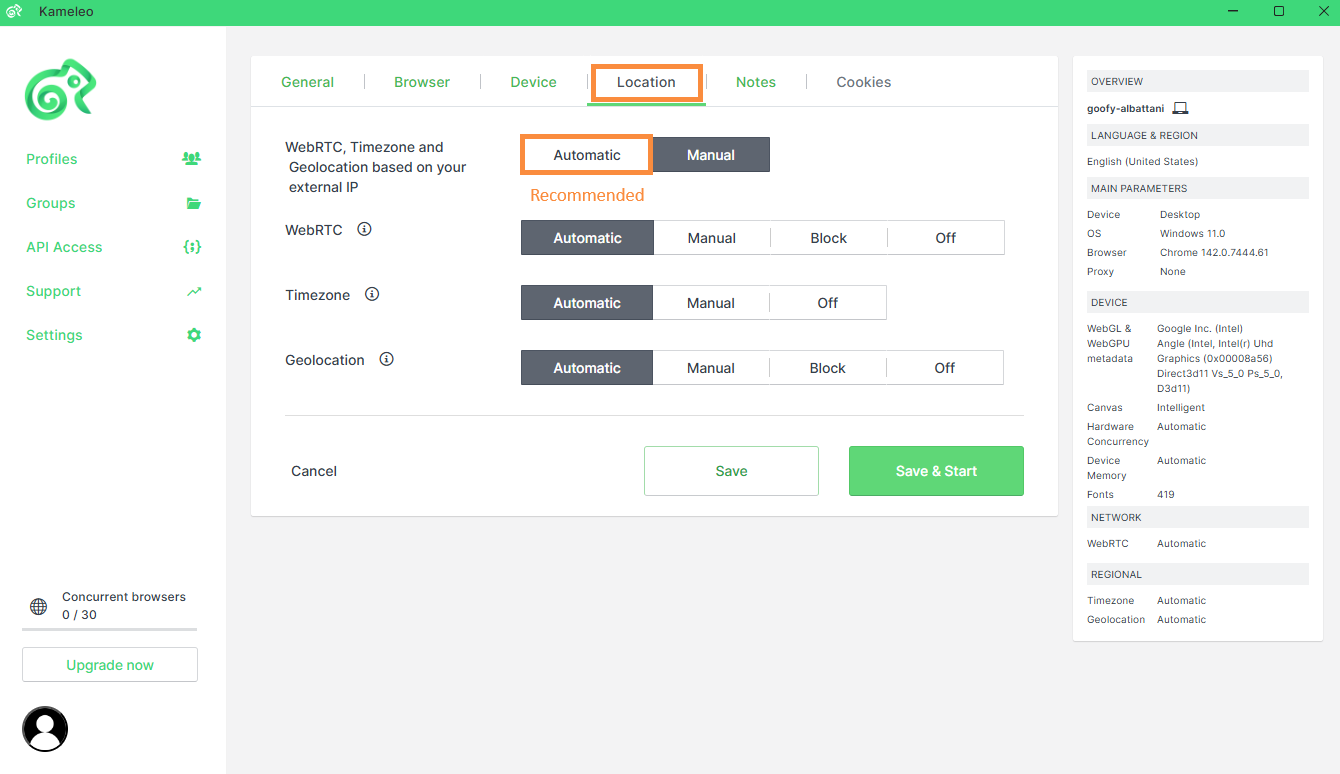Viewport: 1340px width, 774px height.
Task: Click the Fonts 419 value
Action: (1165, 495)
